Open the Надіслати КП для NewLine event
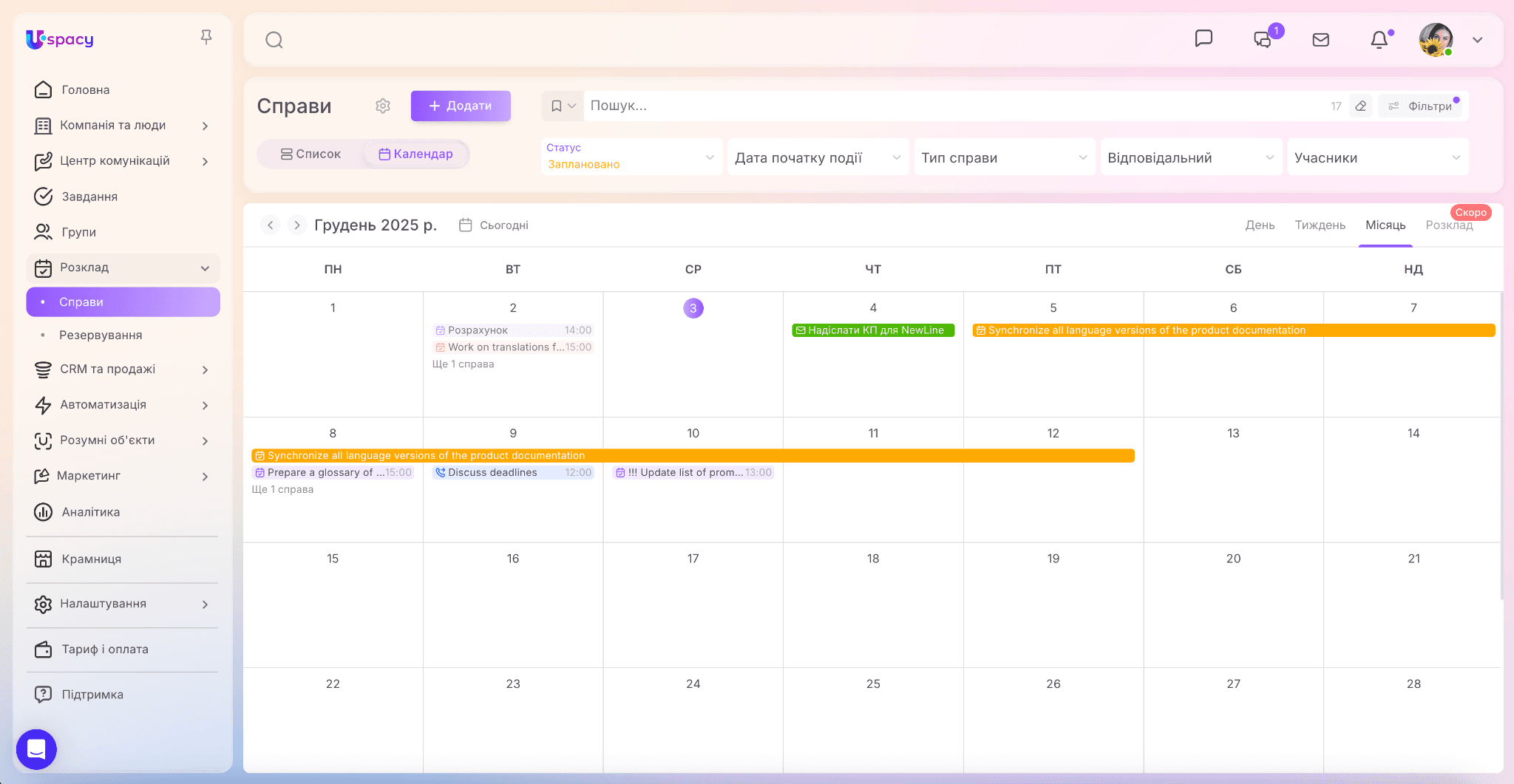The width and height of the screenshot is (1514, 784). point(873,330)
